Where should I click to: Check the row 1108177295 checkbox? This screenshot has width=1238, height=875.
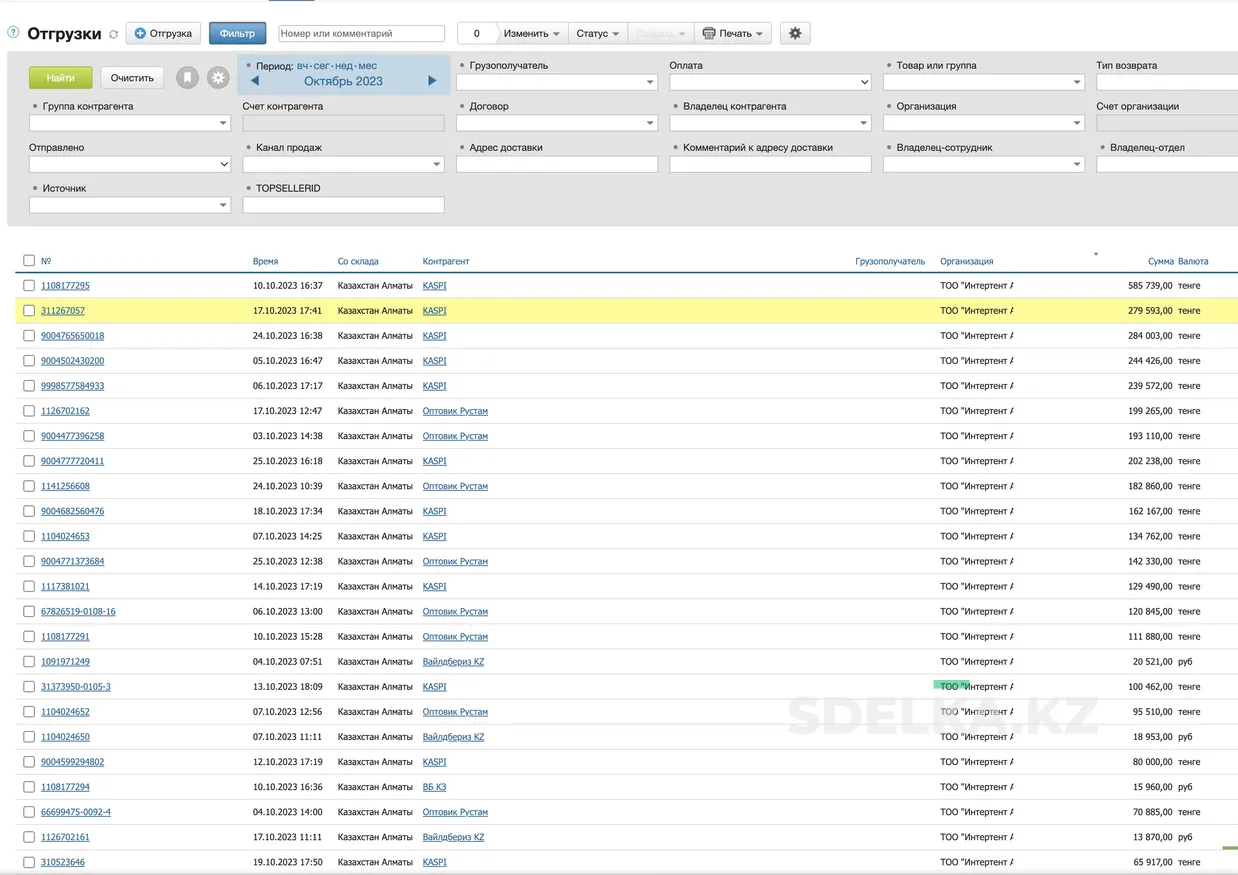29,285
